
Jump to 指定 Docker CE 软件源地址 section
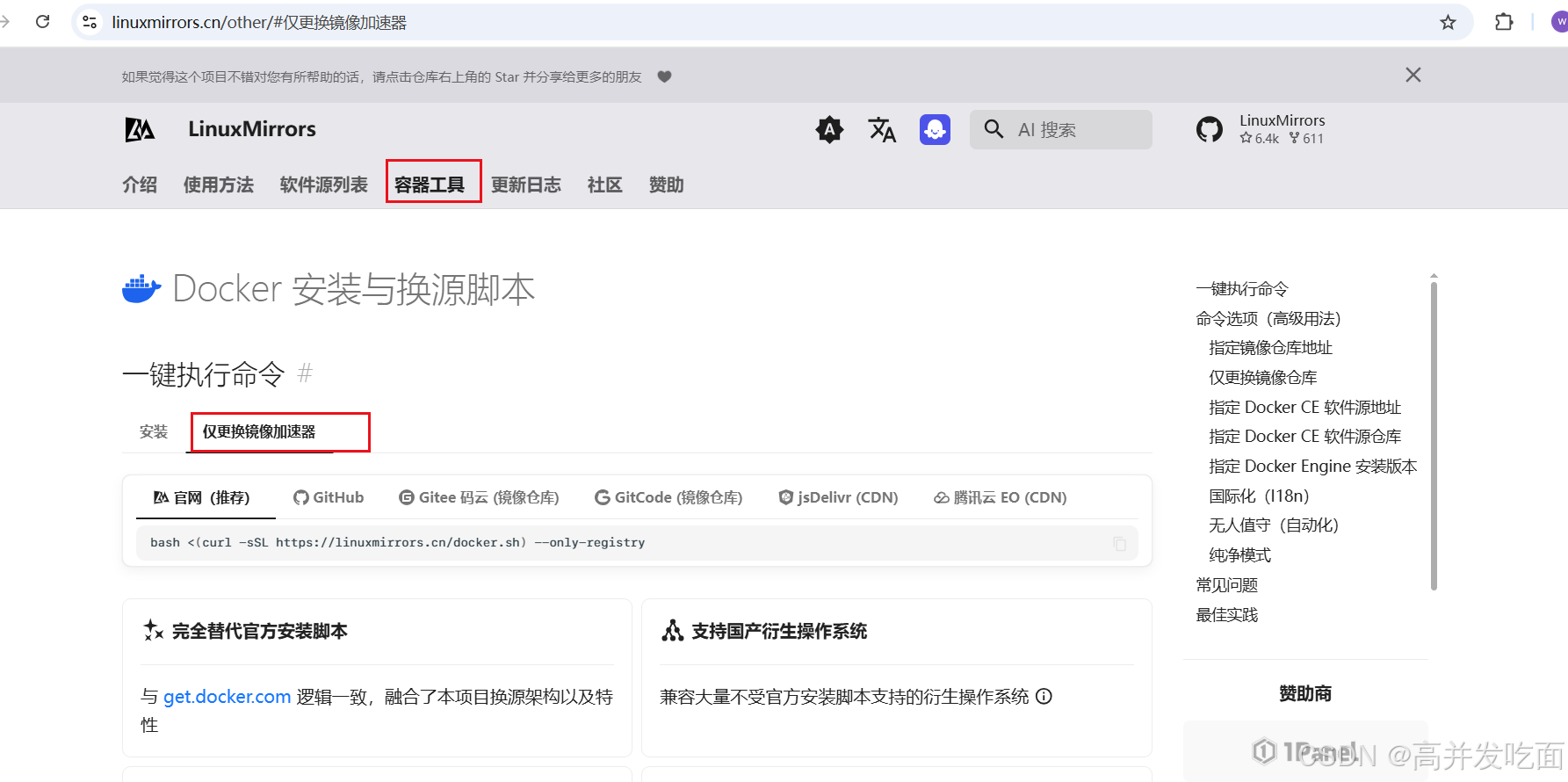coord(1304,408)
